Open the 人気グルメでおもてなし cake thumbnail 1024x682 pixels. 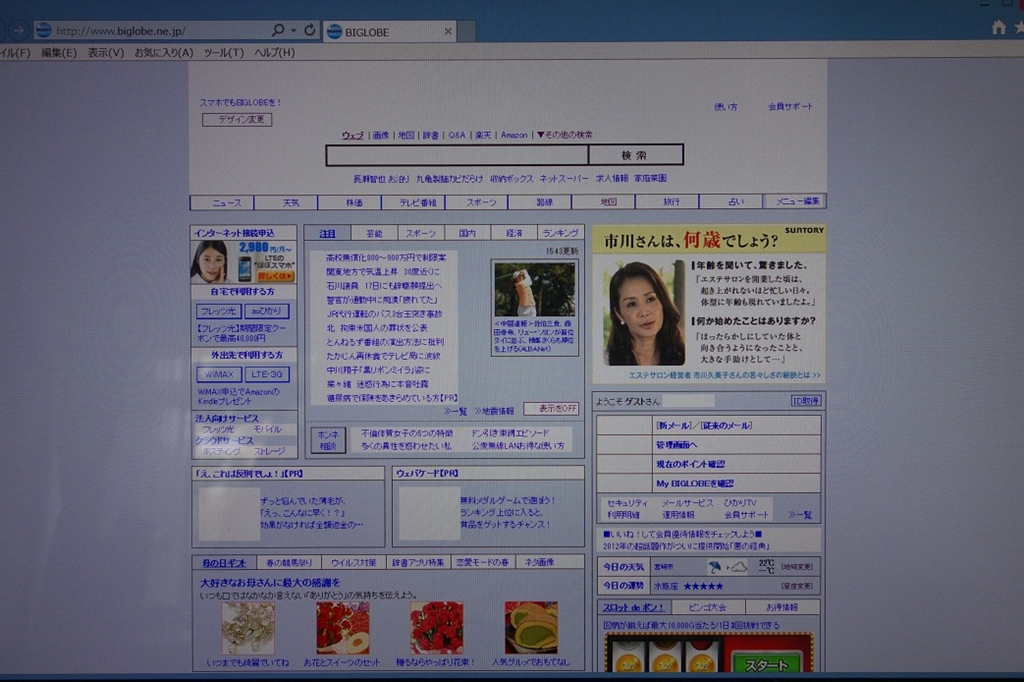coord(531,627)
